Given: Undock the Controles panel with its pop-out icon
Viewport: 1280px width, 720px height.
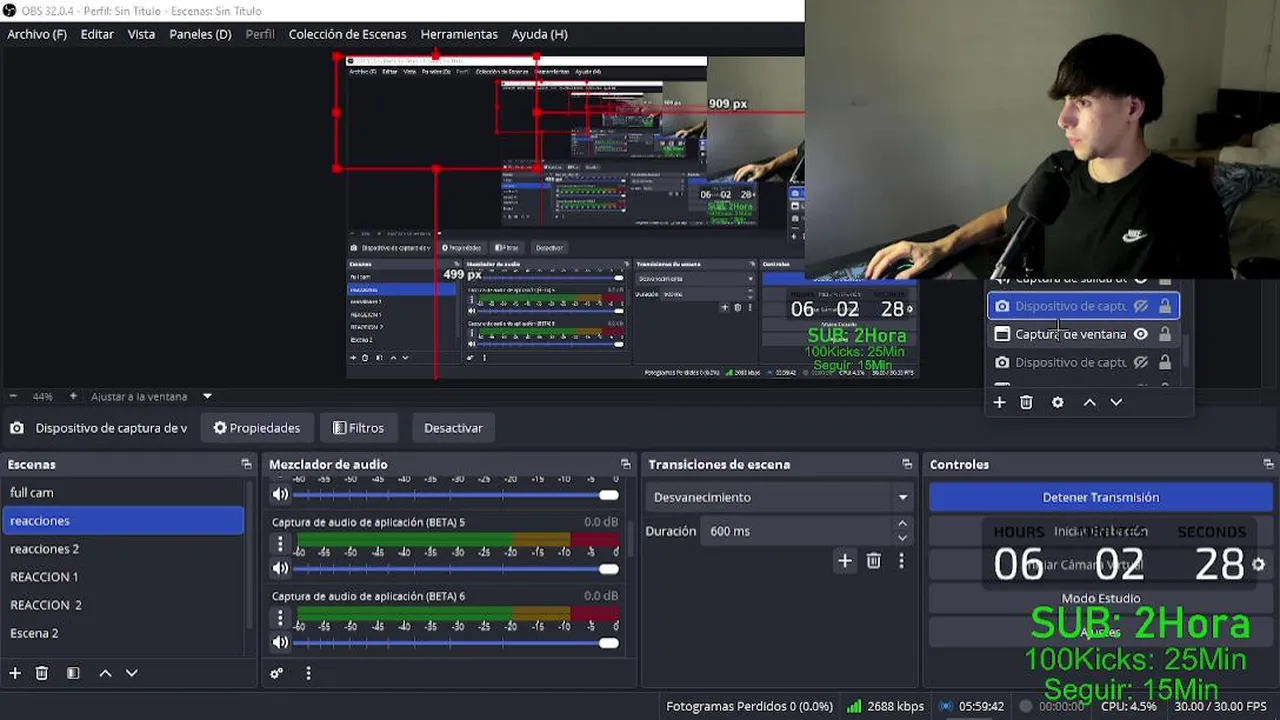Looking at the screenshot, I should (1268, 464).
